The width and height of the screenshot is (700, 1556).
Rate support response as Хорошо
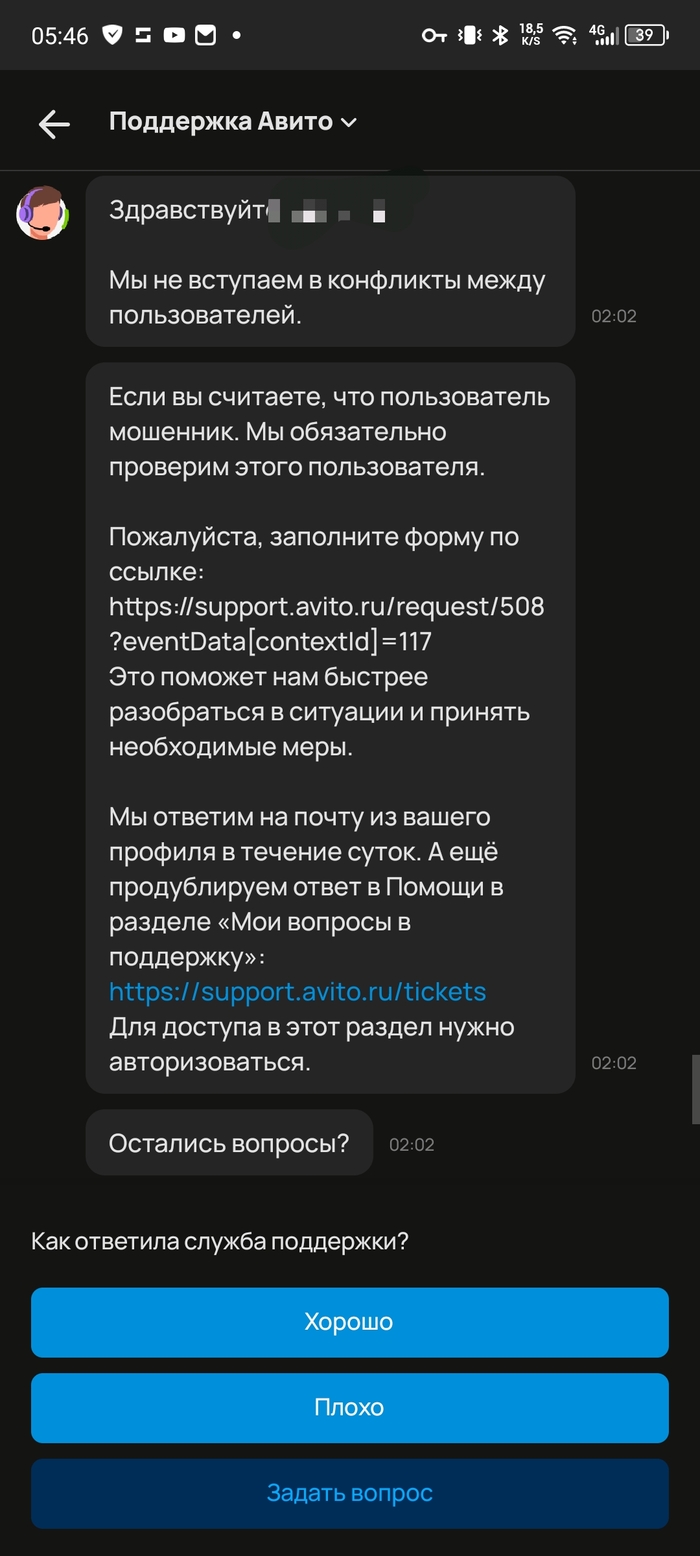(349, 1322)
